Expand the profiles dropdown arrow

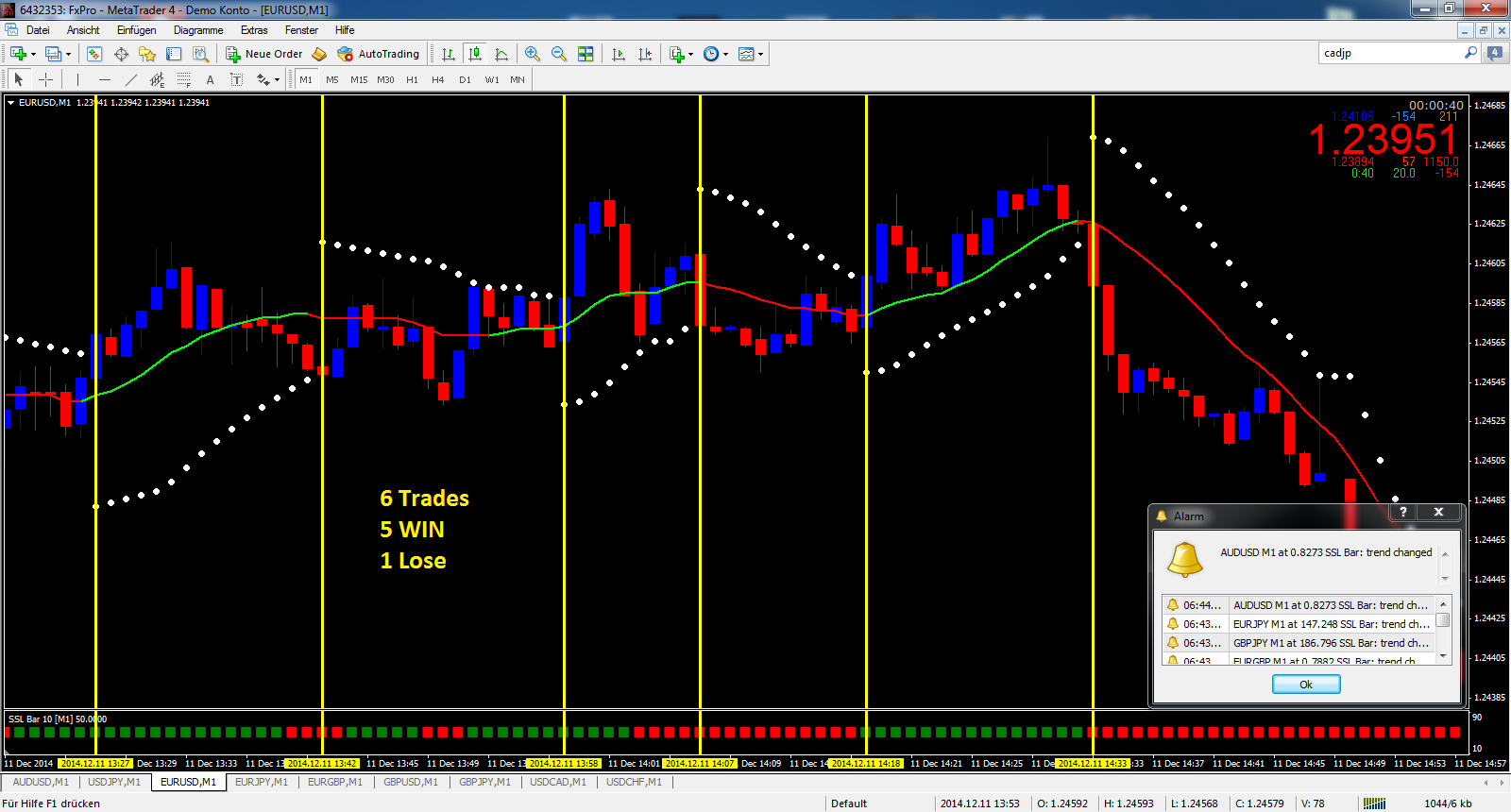point(69,55)
